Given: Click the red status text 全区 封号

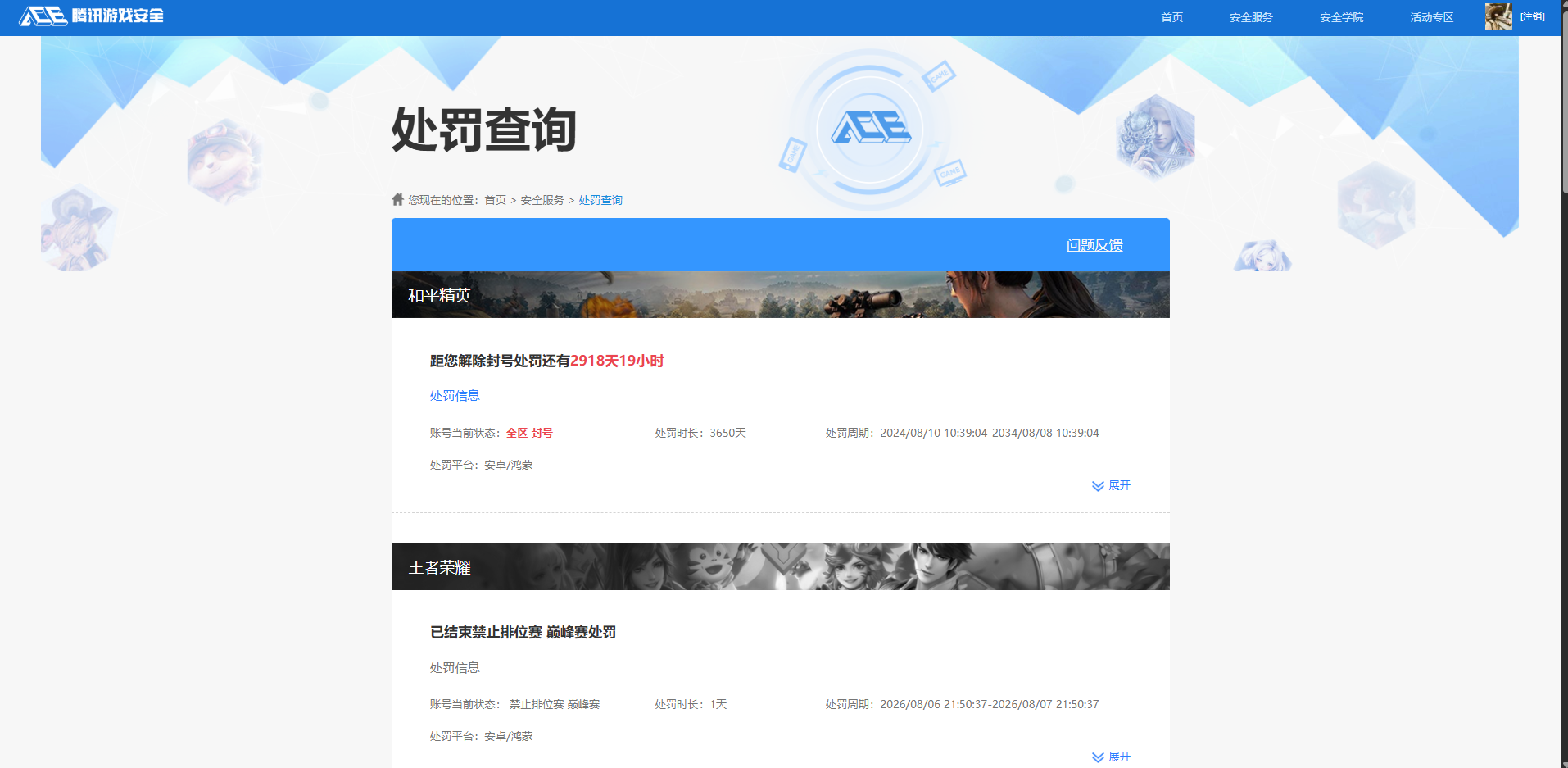Looking at the screenshot, I should tap(529, 433).
